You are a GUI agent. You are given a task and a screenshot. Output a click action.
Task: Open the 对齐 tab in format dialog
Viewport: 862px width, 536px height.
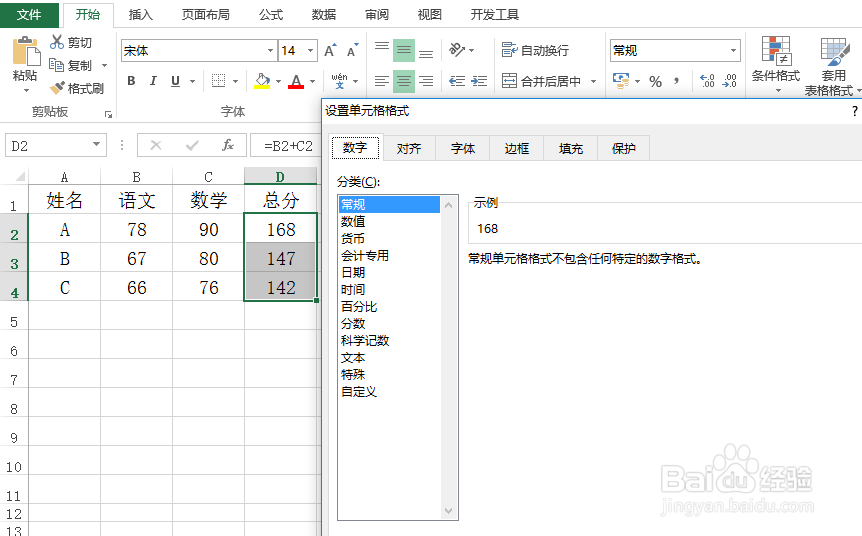coord(409,148)
